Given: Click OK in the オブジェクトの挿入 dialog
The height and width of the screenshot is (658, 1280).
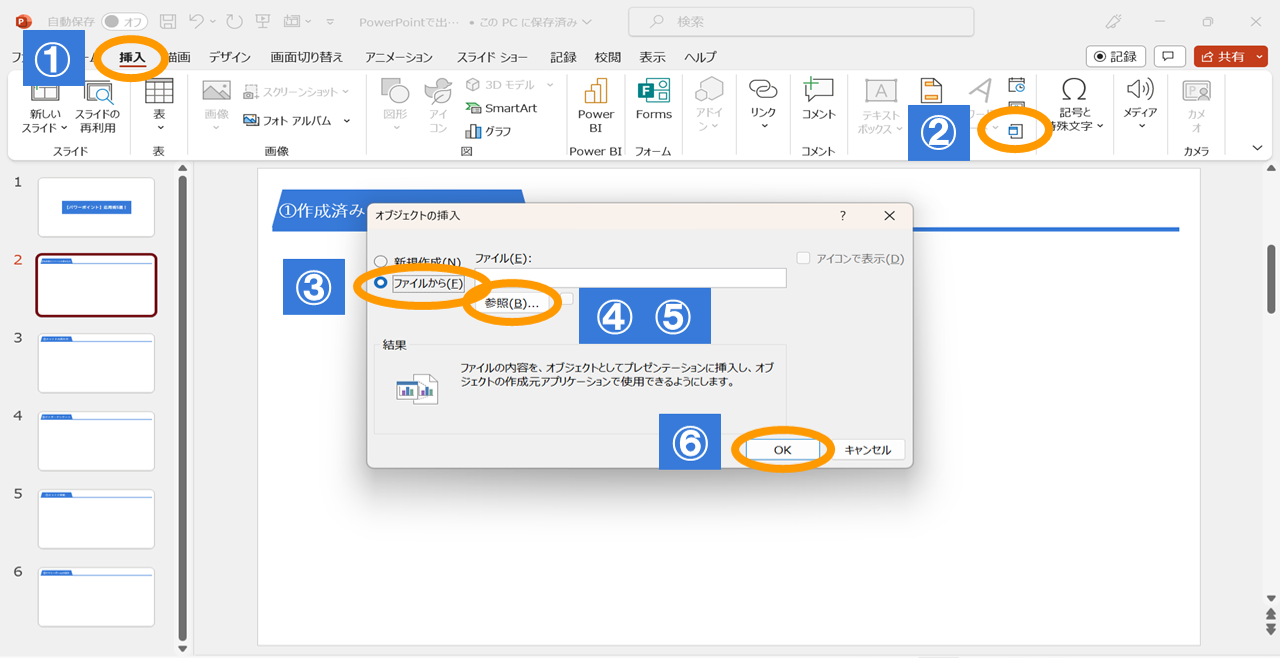Looking at the screenshot, I should 782,450.
